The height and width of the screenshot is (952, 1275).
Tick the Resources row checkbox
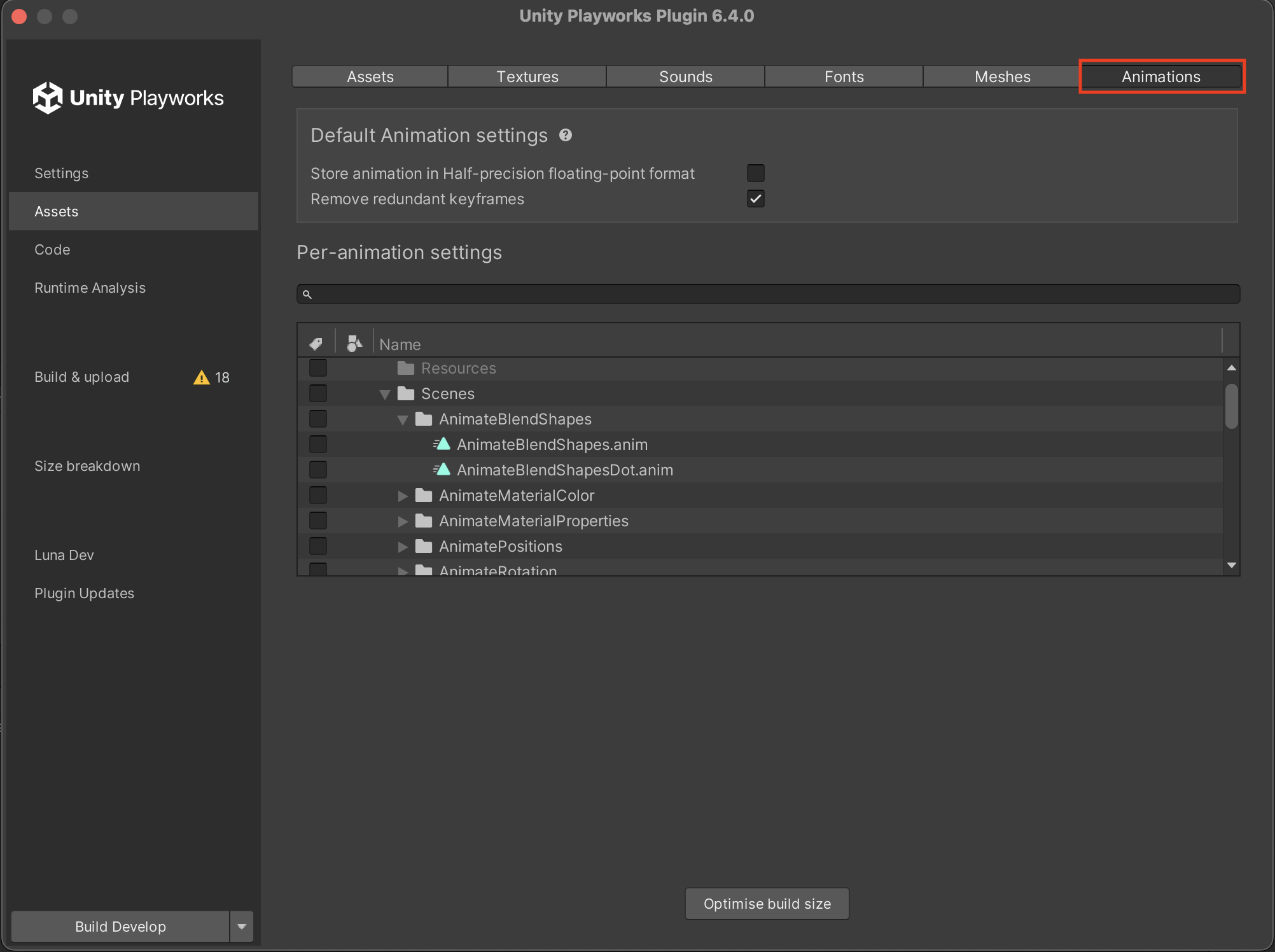318,368
